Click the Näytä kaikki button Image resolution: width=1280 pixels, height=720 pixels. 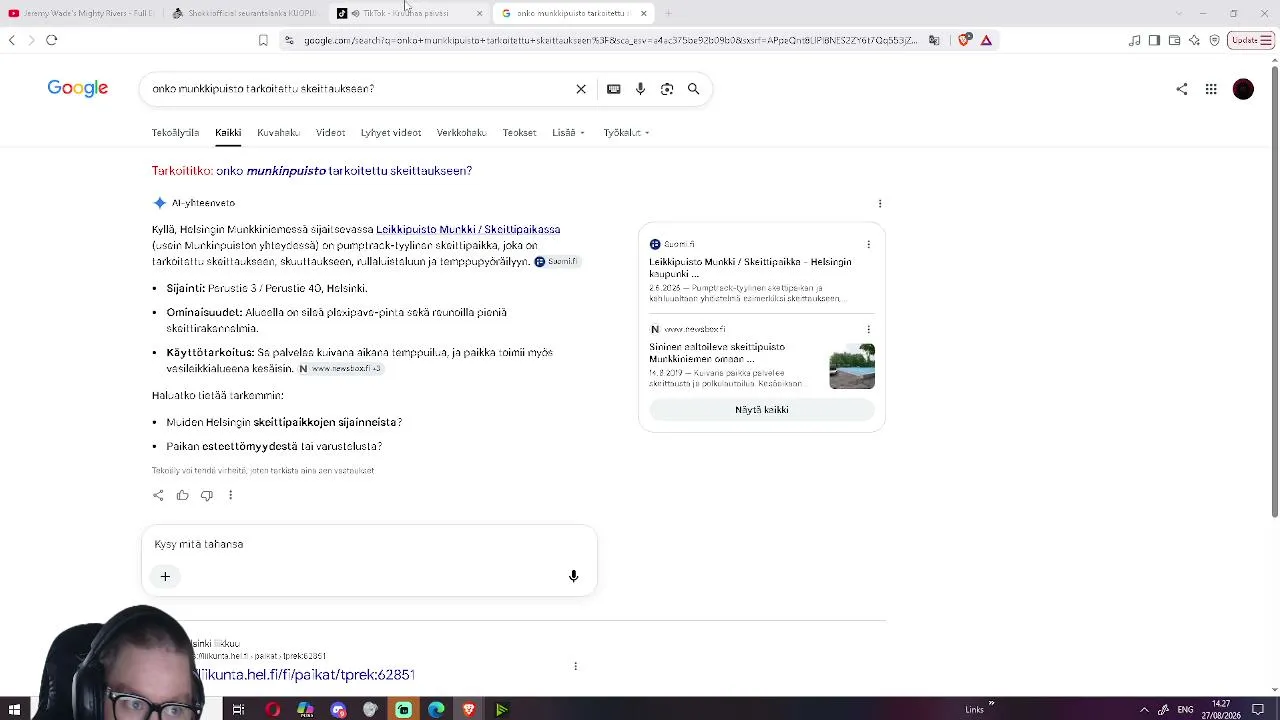coord(762,409)
